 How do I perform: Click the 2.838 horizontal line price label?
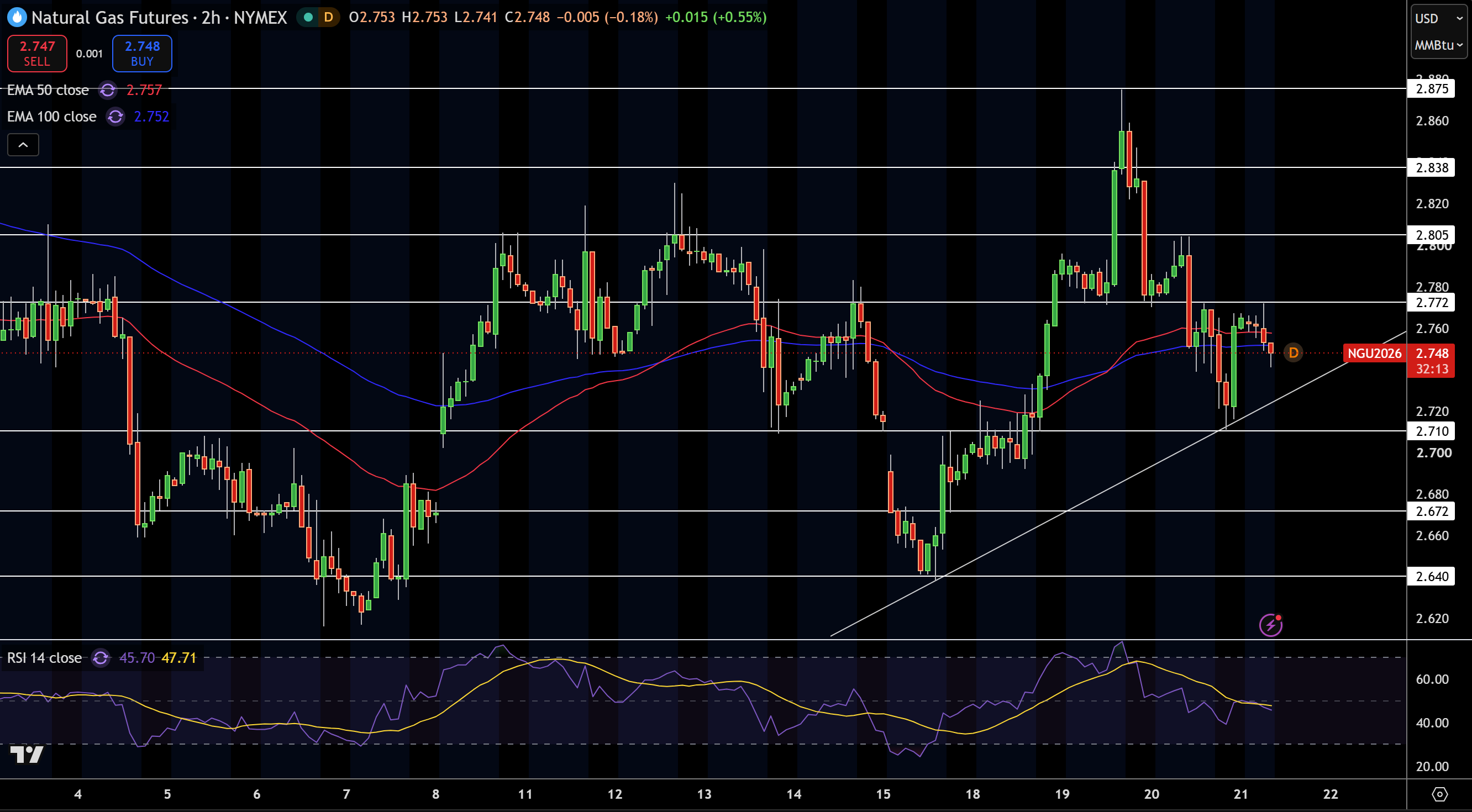(1431, 167)
